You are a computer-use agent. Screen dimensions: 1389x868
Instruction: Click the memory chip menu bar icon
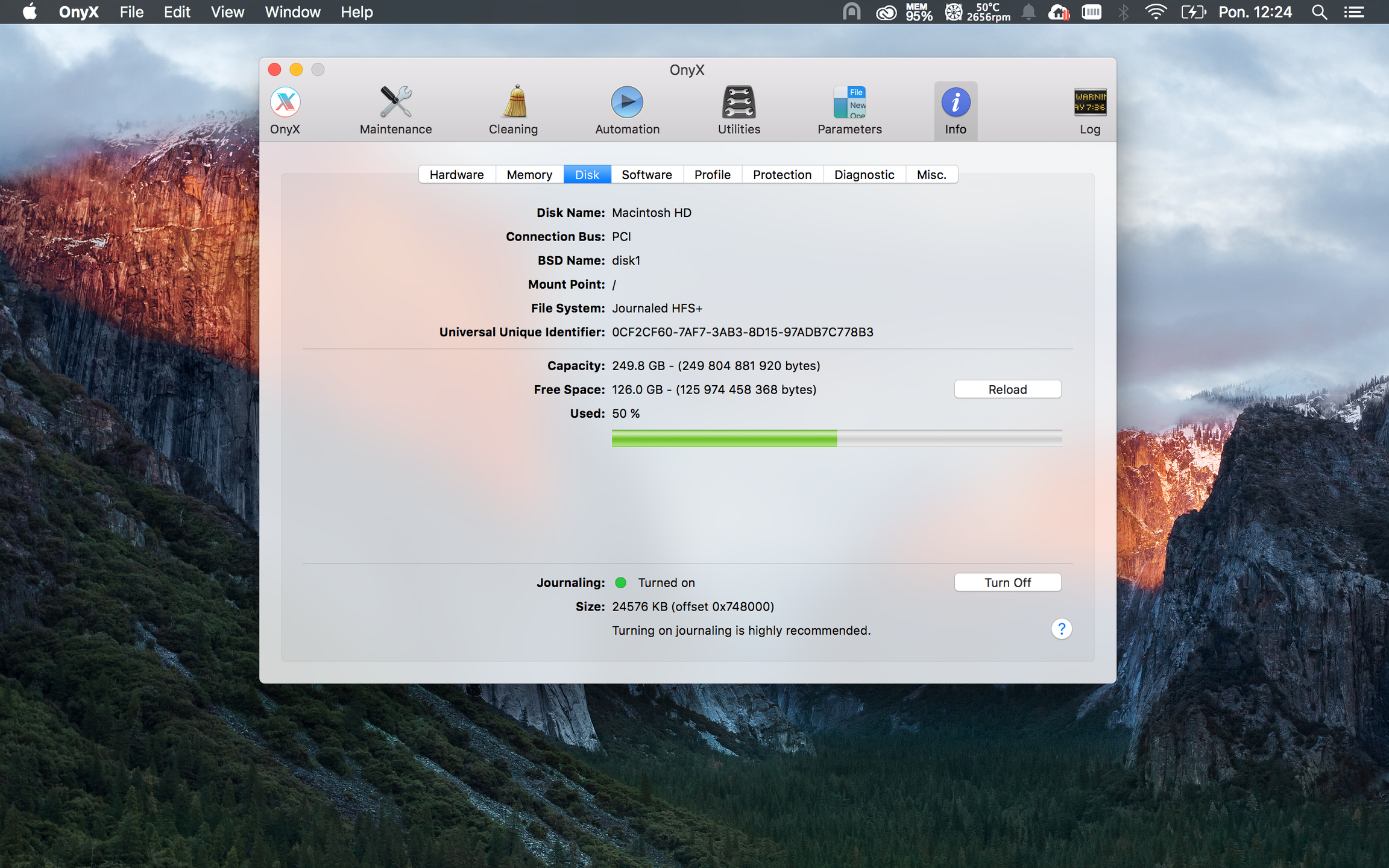1091,12
